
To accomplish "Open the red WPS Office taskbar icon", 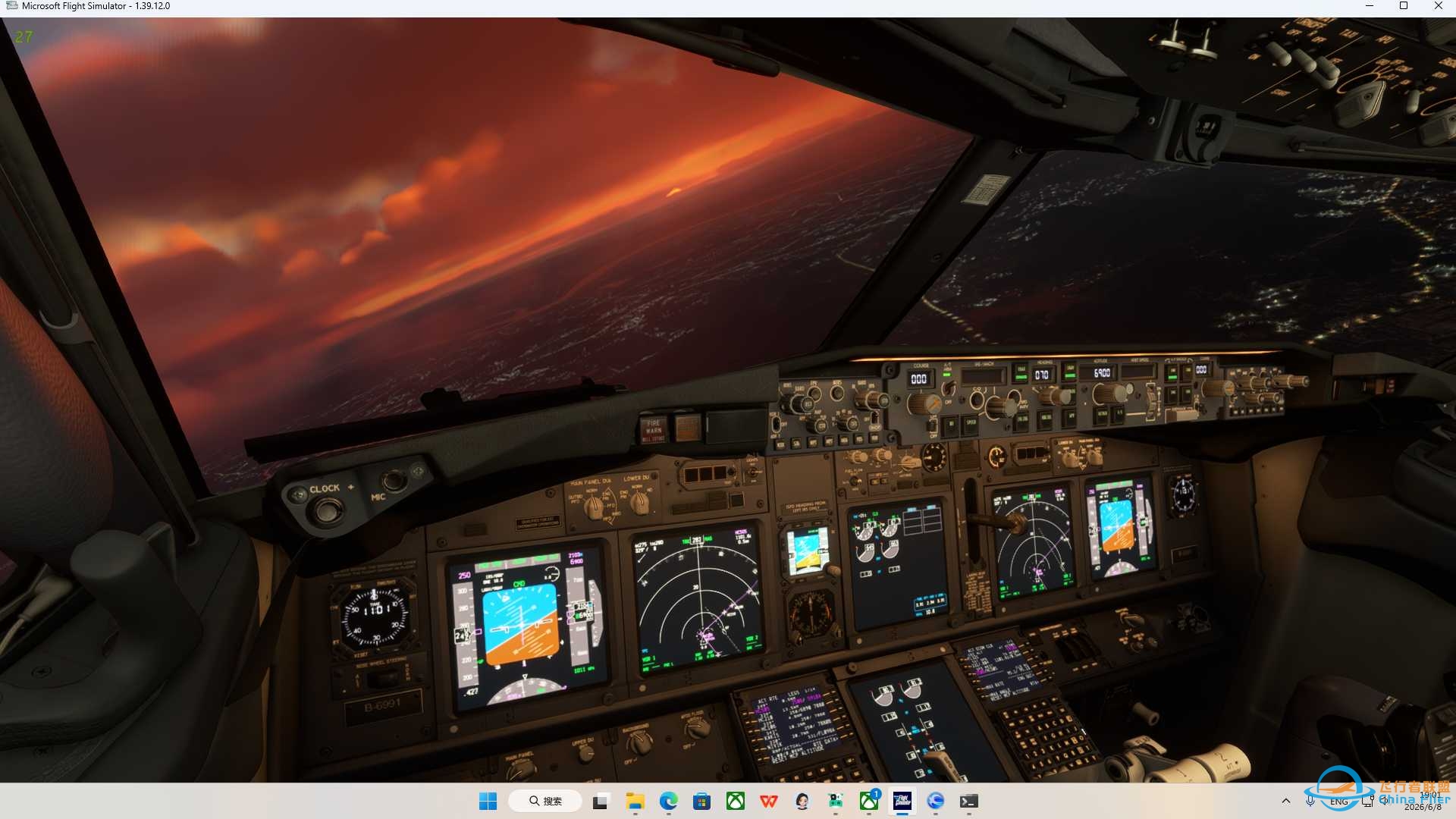I will pyautogui.click(x=768, y=801).
